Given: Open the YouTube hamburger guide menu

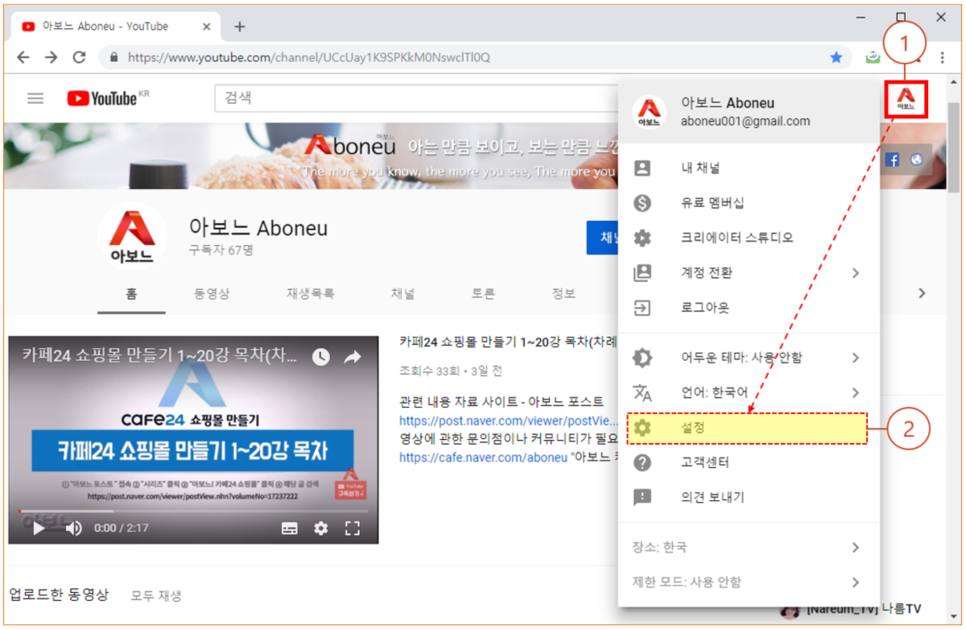Looking at the screenshot, I should [36, 98].
